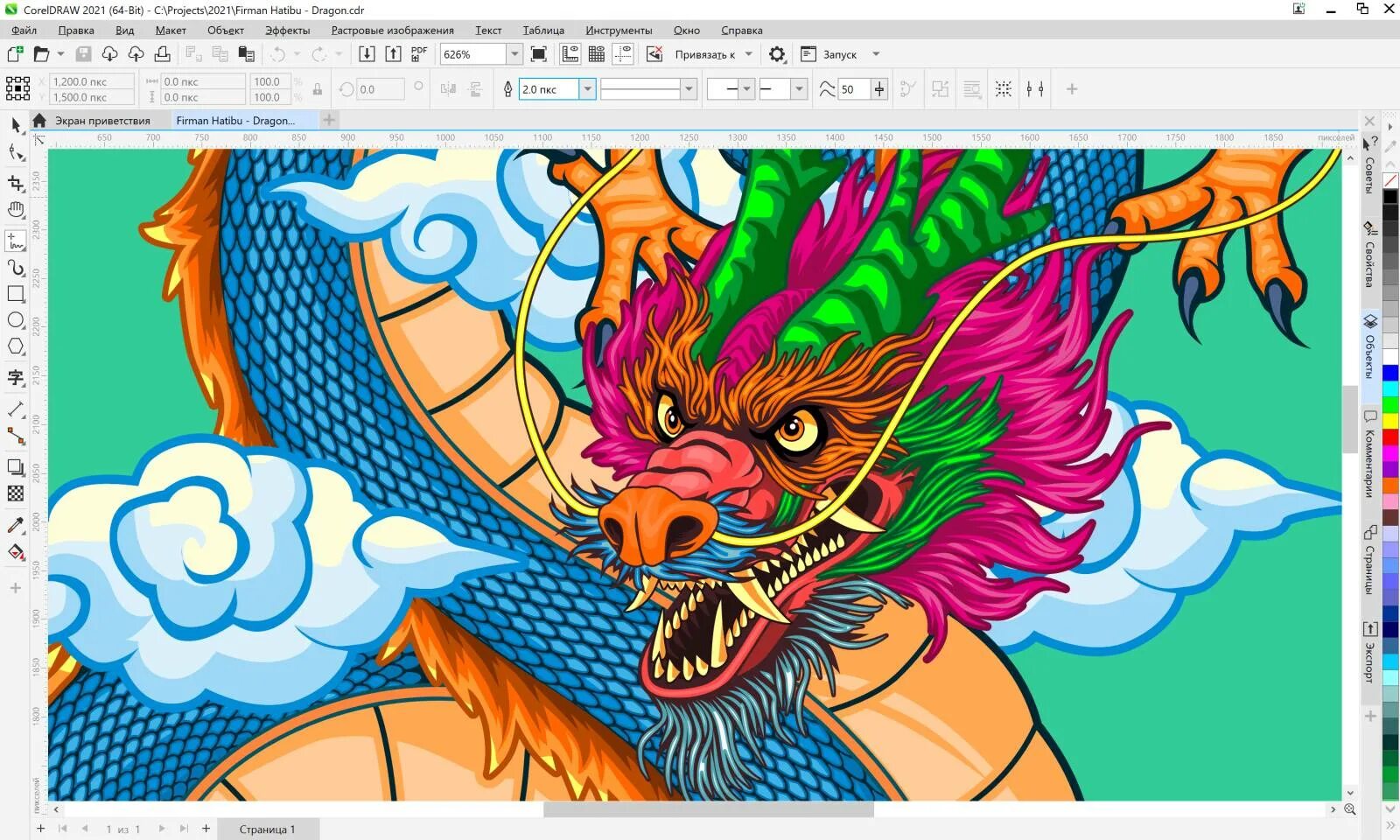Select the Rectangle tool

[x=16, y=294]
